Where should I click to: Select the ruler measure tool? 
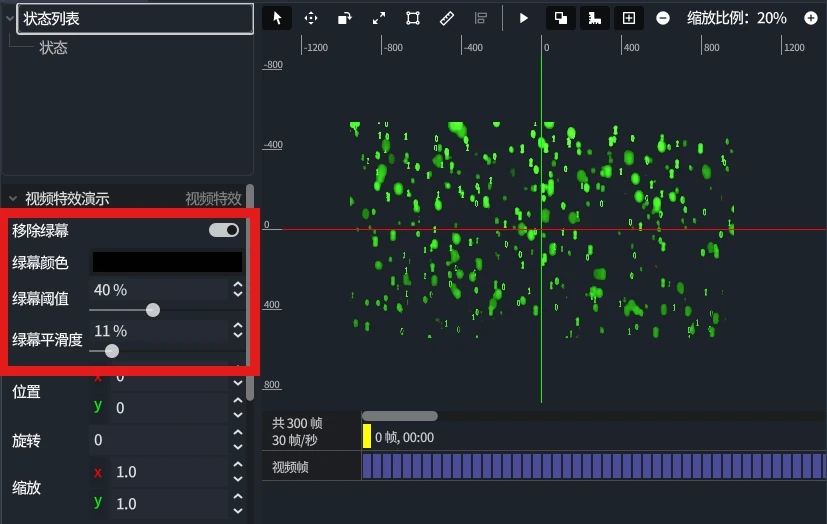pyautogui.click(x=447, y=18)
